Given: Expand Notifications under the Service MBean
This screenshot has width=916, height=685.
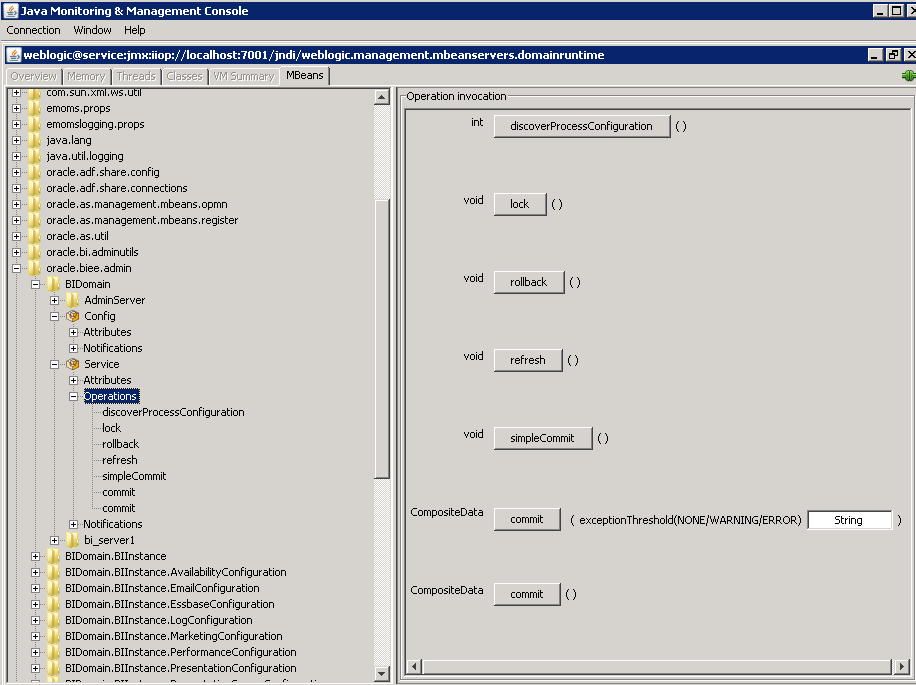Looking at the screenshot, I should (74, 524).
